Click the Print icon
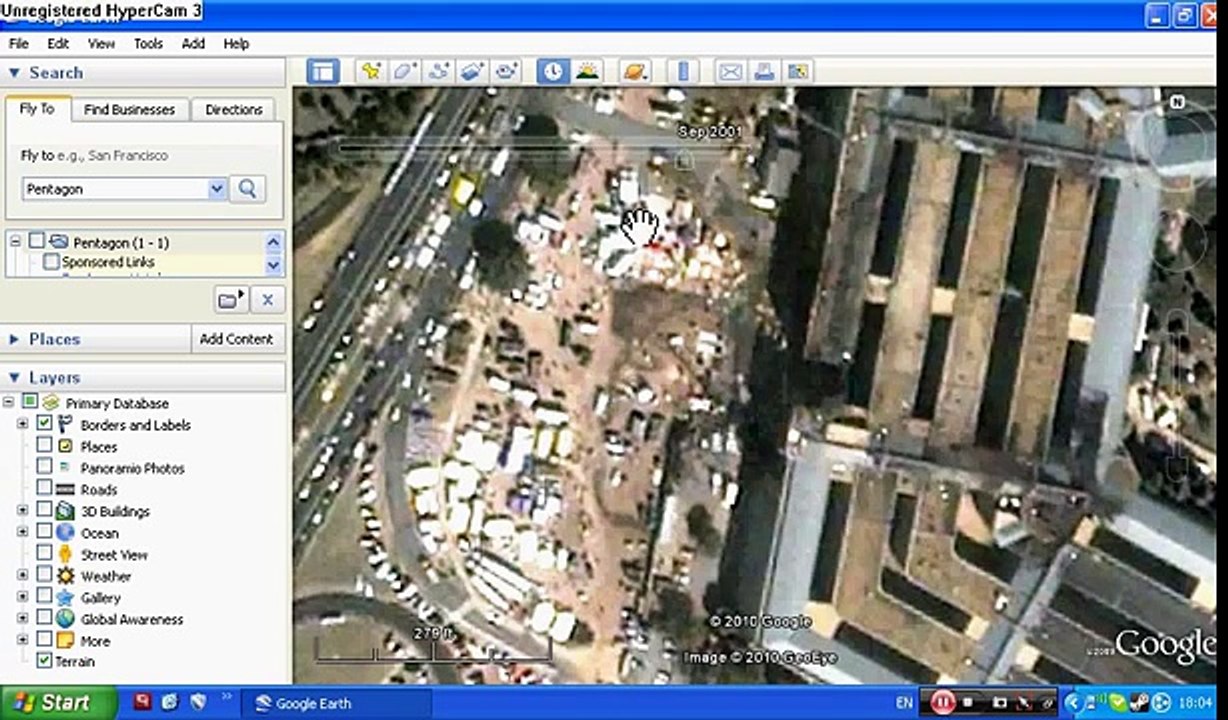The height and width of the screenshot is (720, 1228). [x=764, y=71]
